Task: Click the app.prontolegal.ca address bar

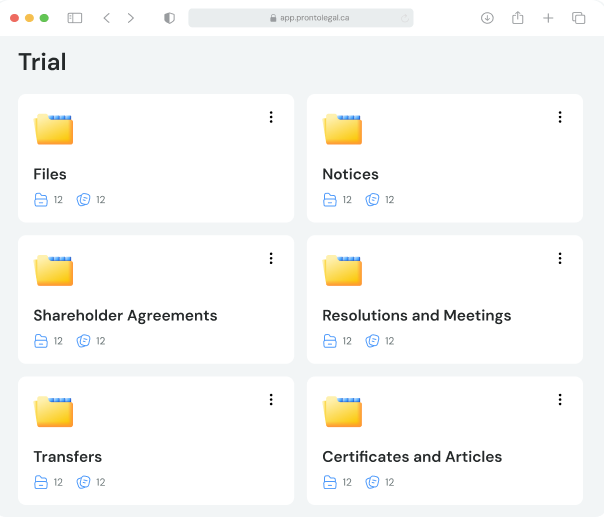Action: (x=301, y=18)
